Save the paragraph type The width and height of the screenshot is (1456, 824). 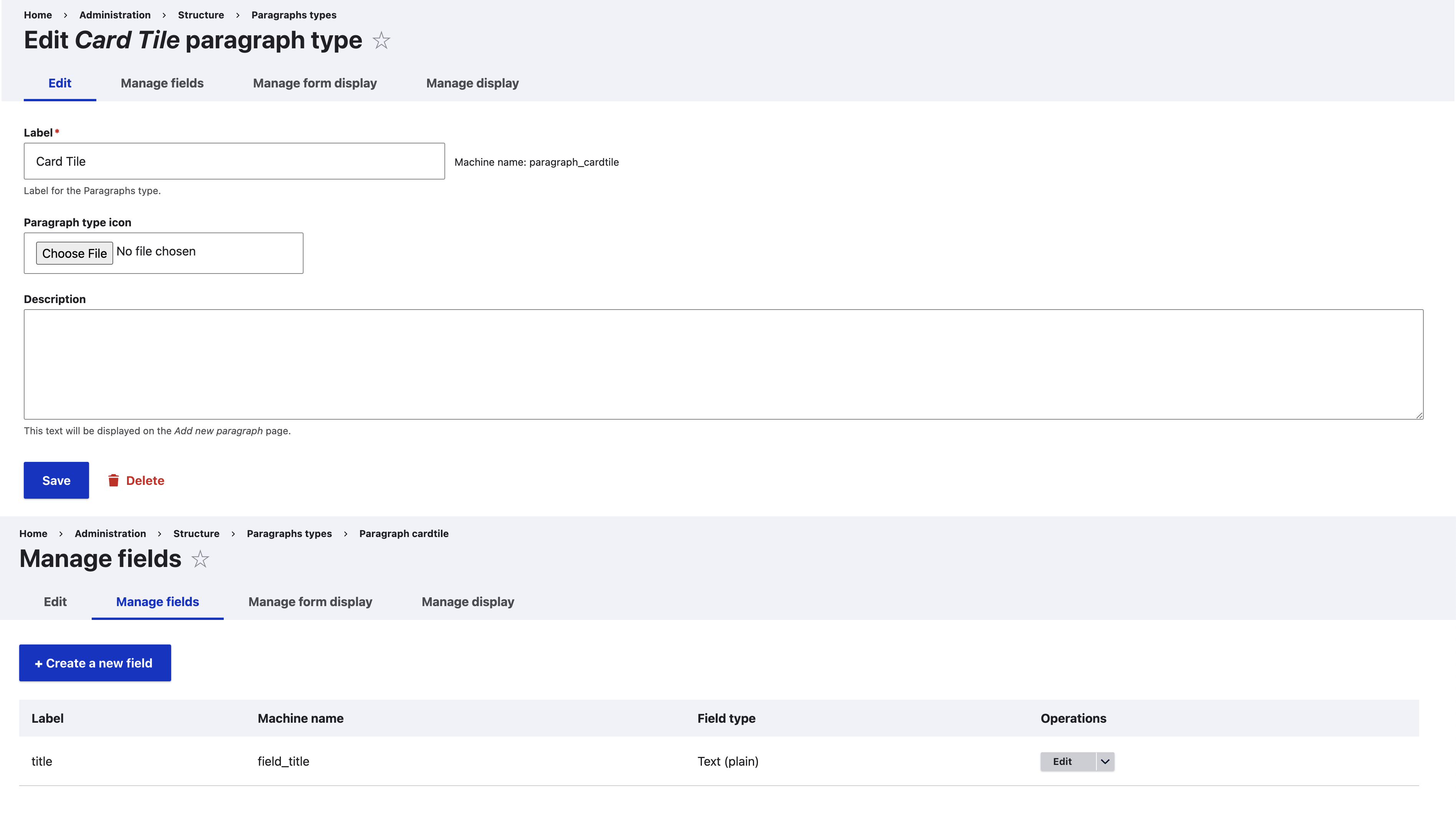point(56,481)
